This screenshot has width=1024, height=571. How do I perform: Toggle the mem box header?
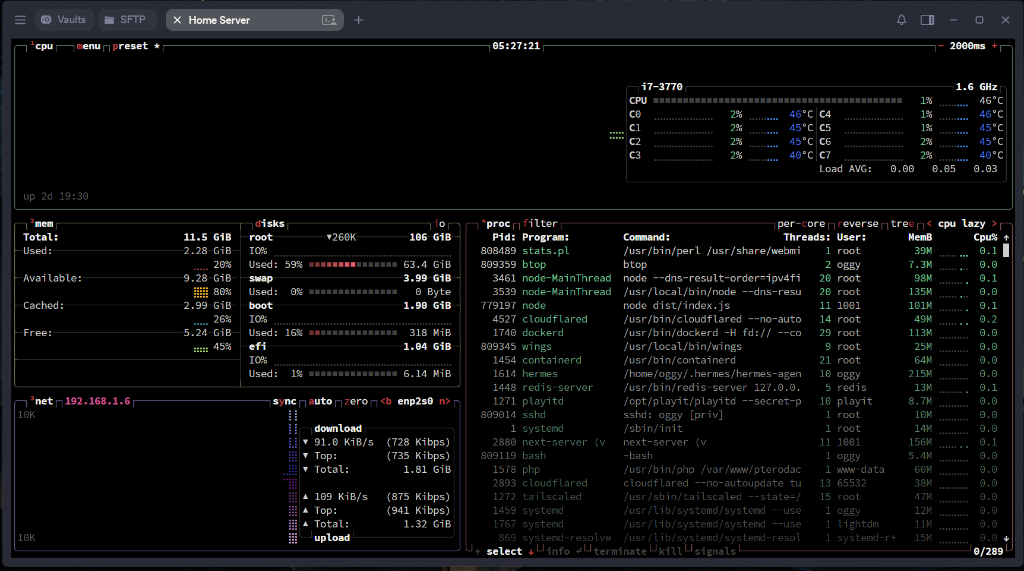[x=42, y=223]
